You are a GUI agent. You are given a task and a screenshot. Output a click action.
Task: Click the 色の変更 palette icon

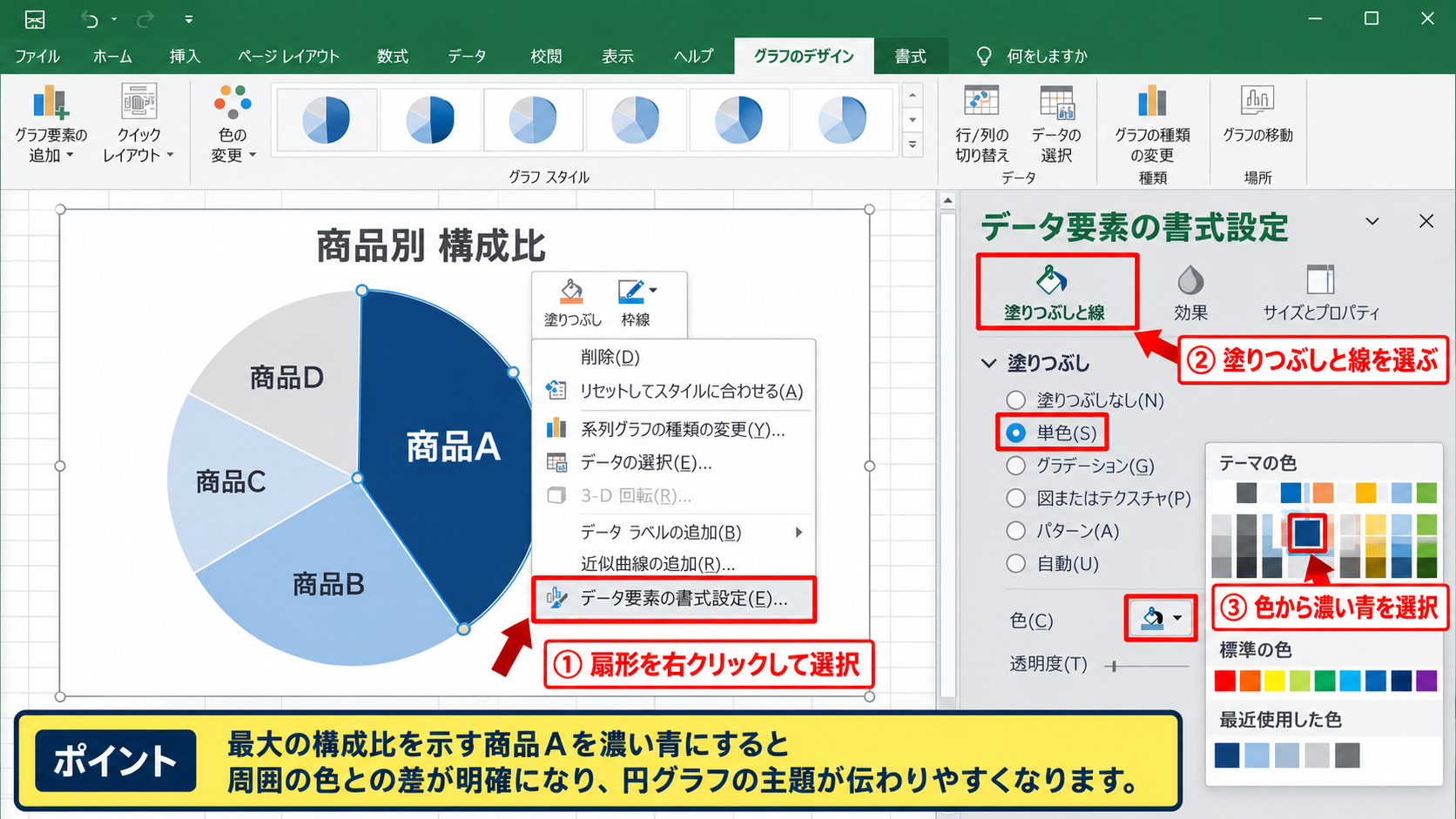pyautogui.click(x=233, y=103)
